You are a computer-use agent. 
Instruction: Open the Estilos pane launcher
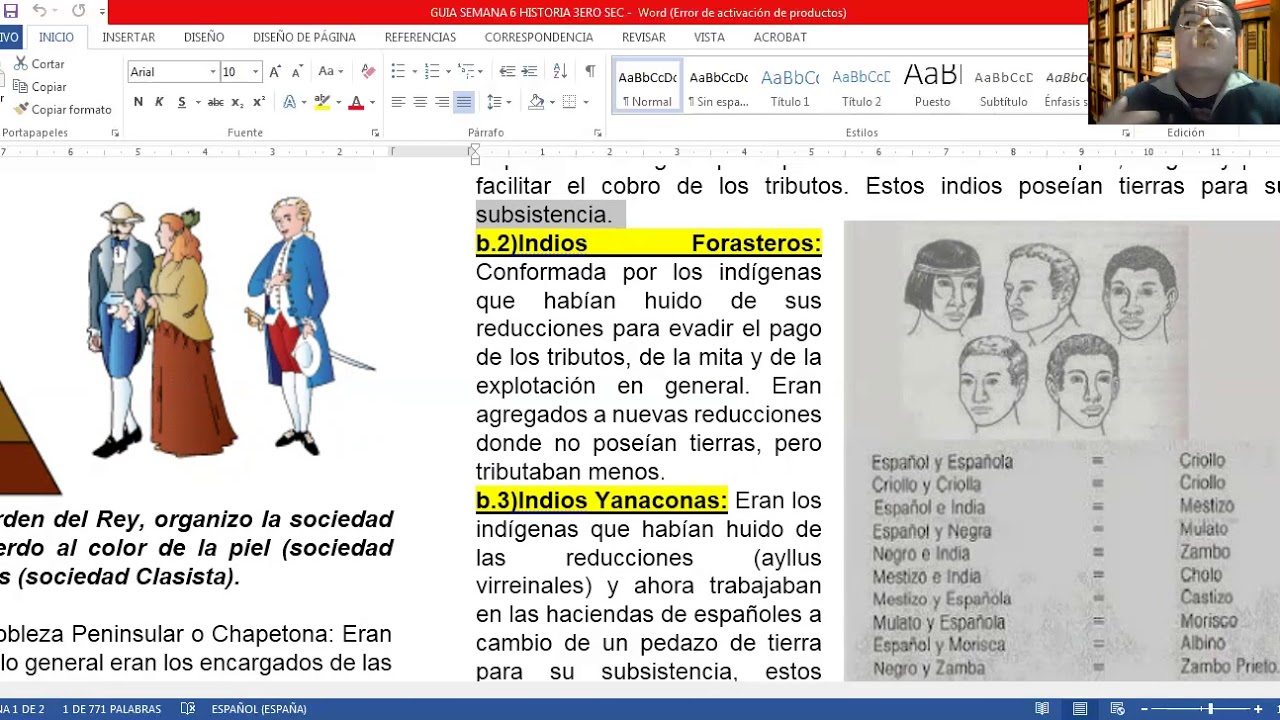point(1126,133)
